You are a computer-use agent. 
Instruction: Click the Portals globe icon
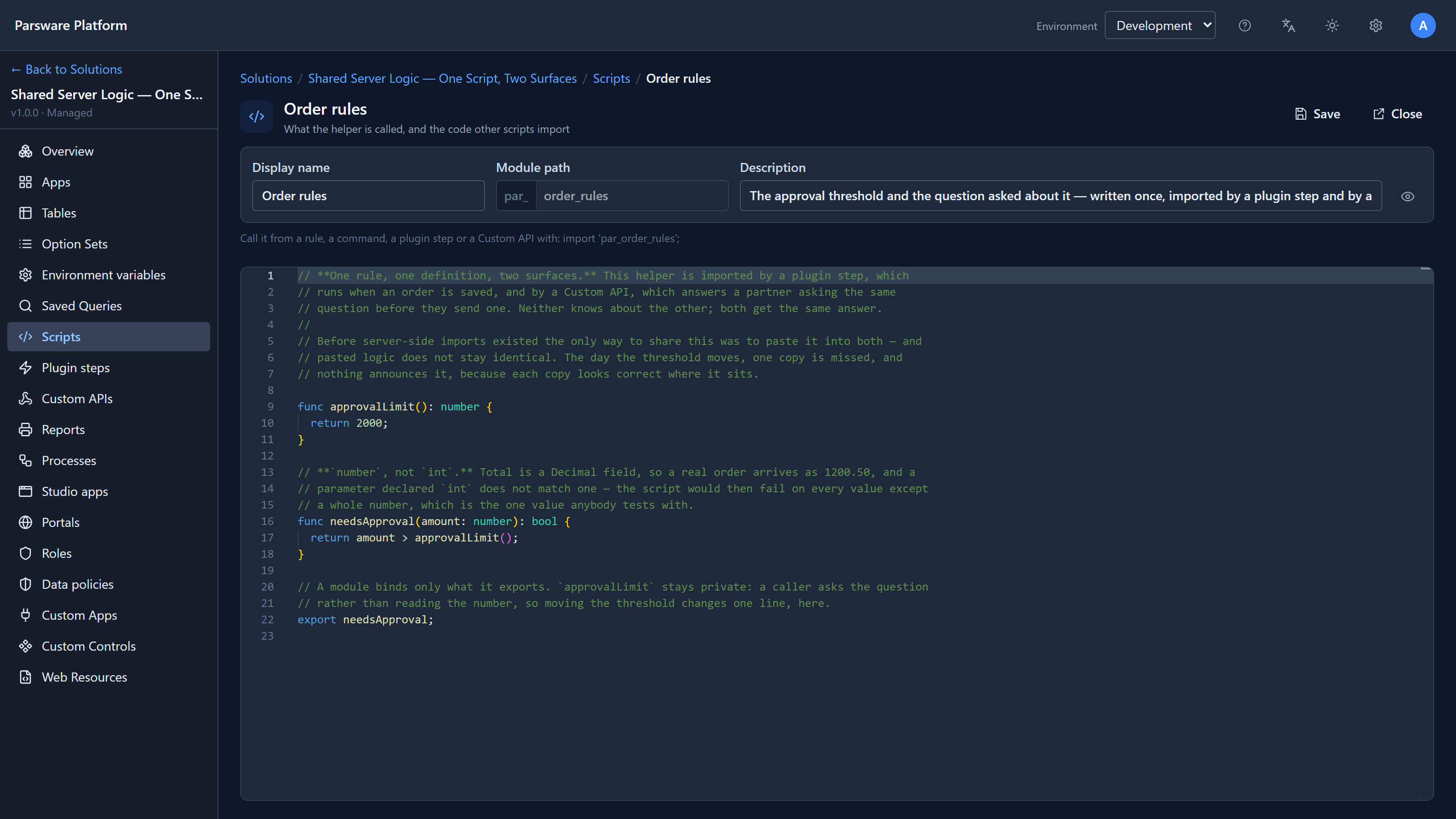pos(25,522)
